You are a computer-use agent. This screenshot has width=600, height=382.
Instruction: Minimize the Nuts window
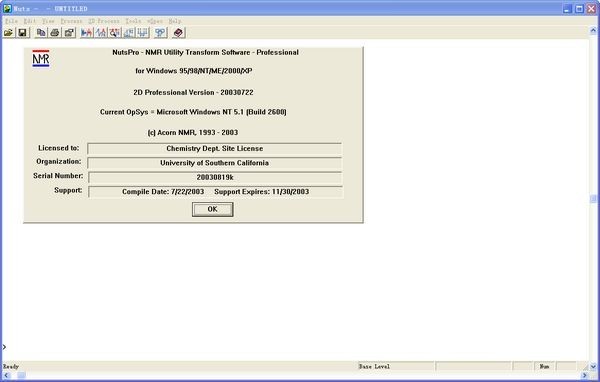[x=567, y=8]
